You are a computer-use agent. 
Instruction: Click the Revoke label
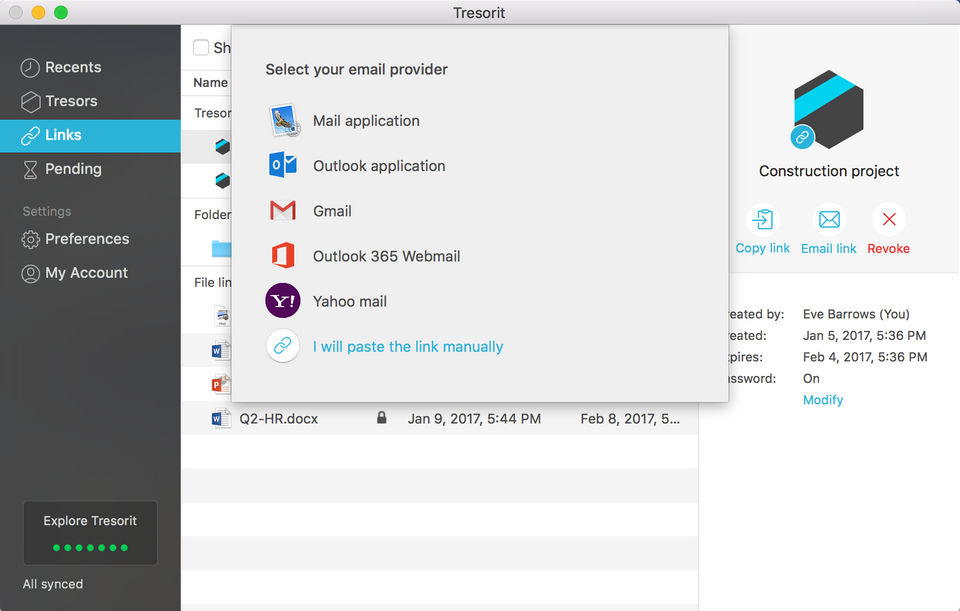[888, 249]
